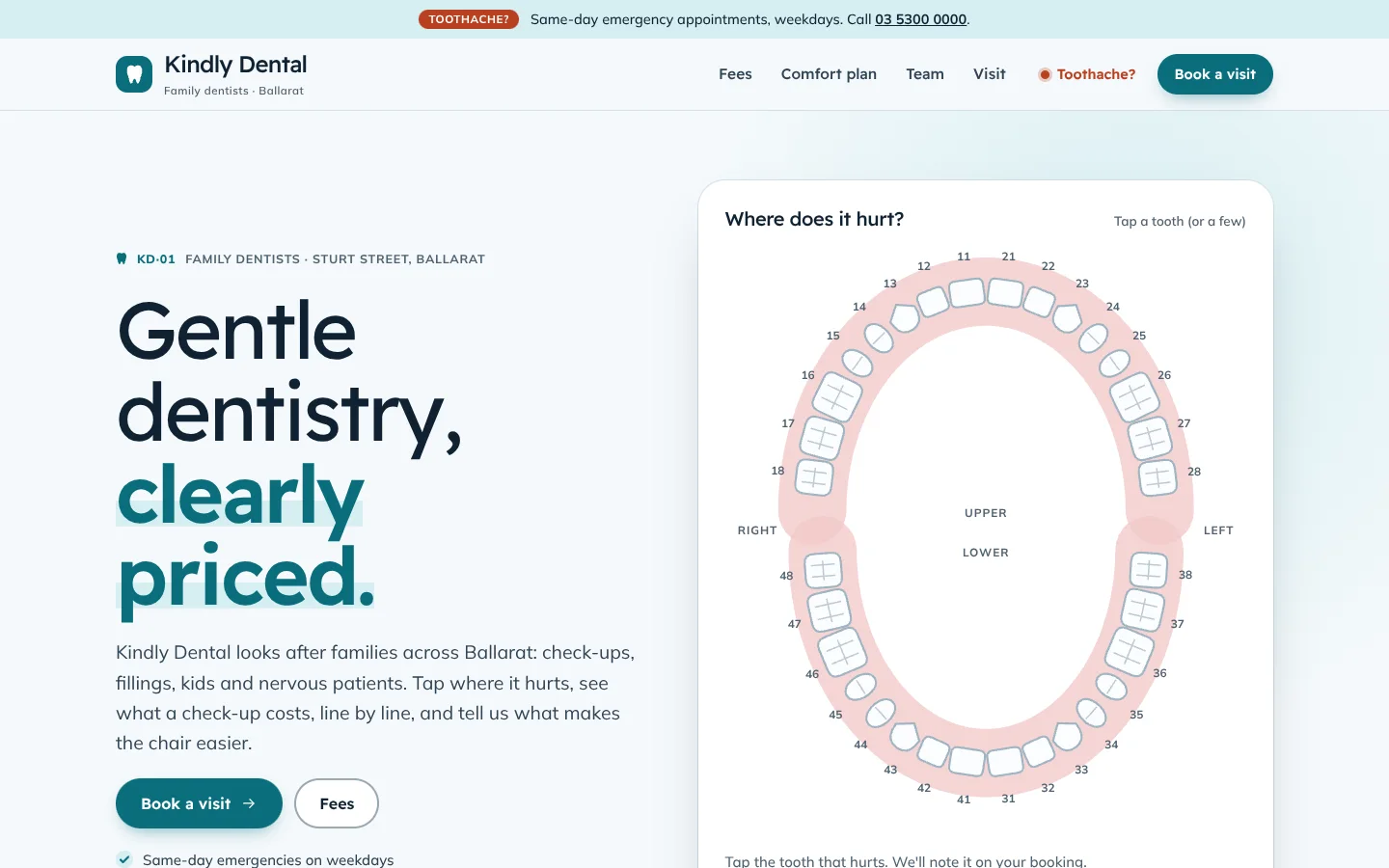
Task: Select upper incisor tooth 22
Action: pyautogui.click(x=1039, y=302)
